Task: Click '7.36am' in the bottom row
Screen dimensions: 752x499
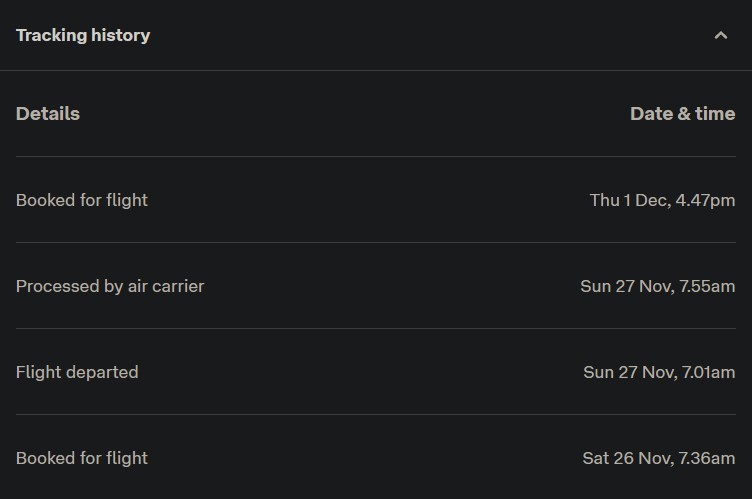Action: tap(706, 459)
